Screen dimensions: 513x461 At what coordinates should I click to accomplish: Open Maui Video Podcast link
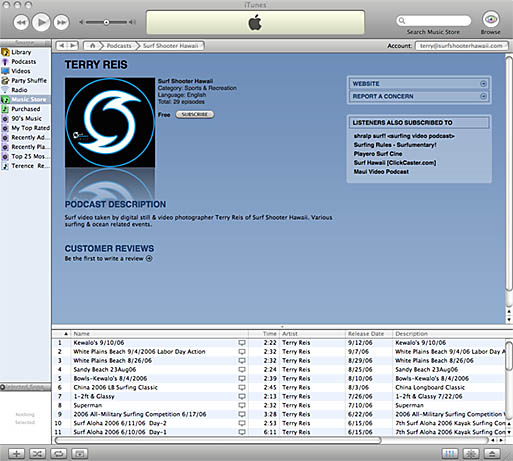tap(381, 172)
